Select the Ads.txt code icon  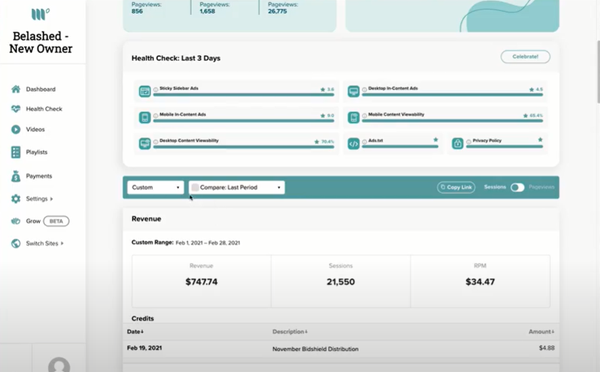[x=353, y=144]
